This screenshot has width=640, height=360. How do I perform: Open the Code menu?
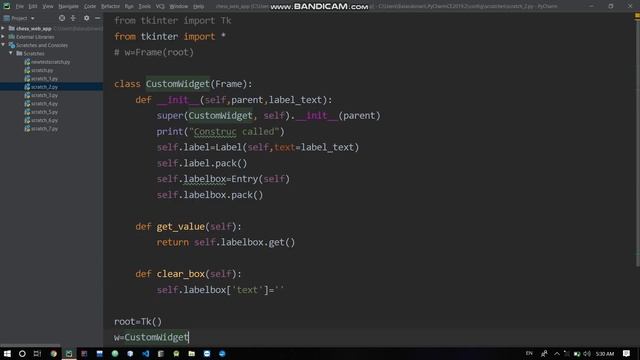[90, 7]
